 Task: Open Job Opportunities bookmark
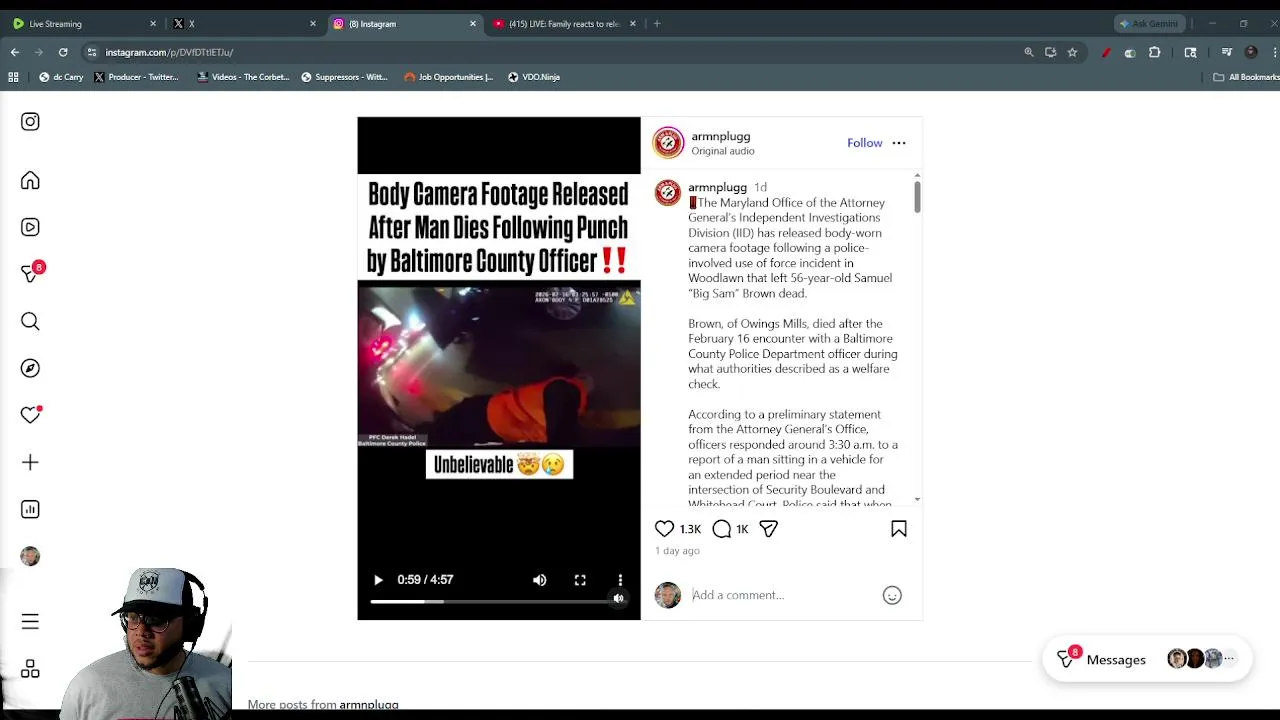click(448, 77)
